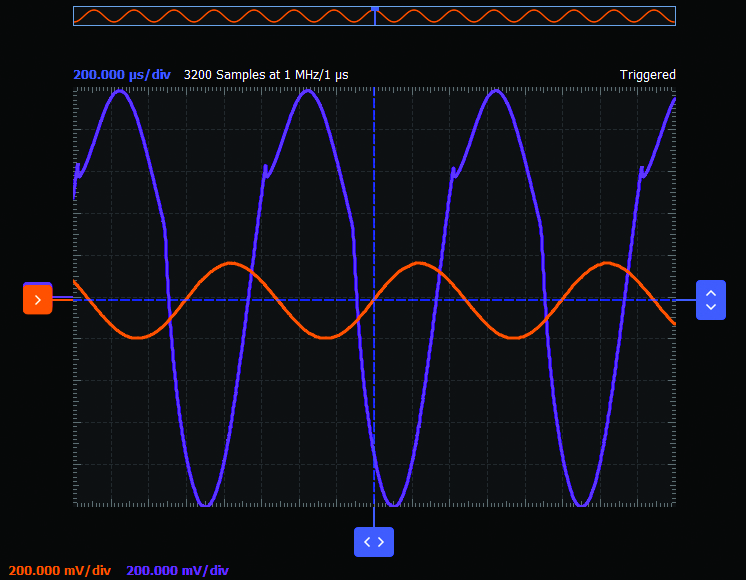Click the Triggered status label
This screenshot has width=746, height=580.
click(647, 75)
